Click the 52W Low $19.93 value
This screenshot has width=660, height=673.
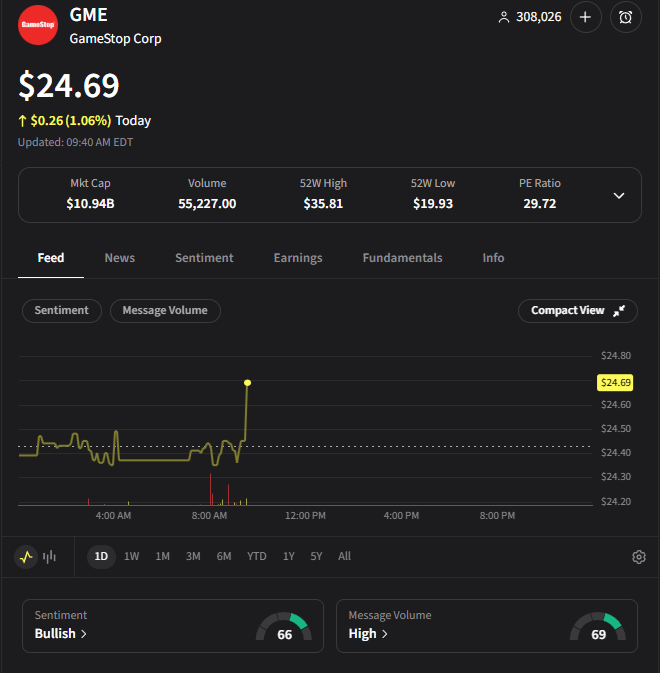tap(433, 203)
